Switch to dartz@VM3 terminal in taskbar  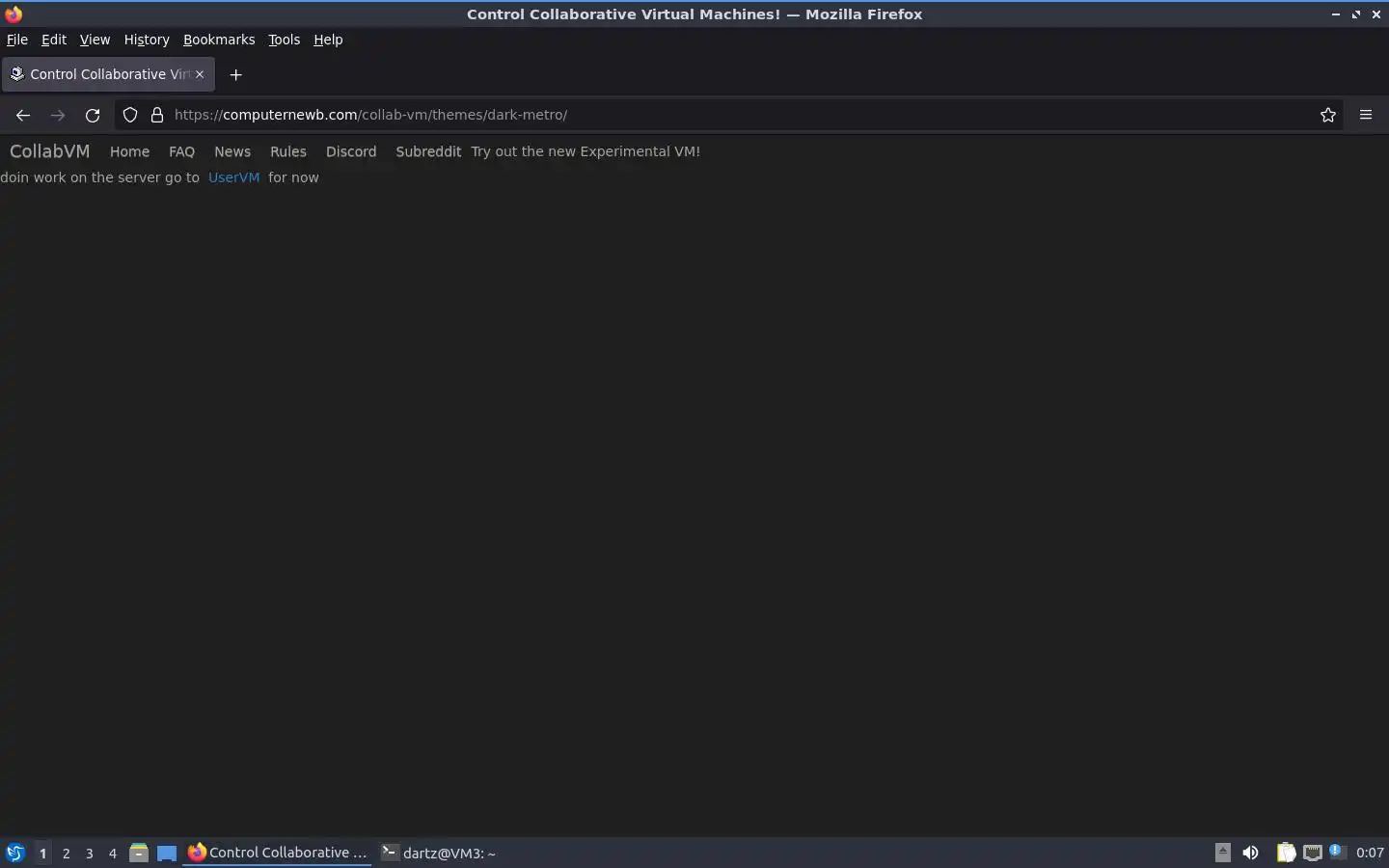click(x=439, y=853)
